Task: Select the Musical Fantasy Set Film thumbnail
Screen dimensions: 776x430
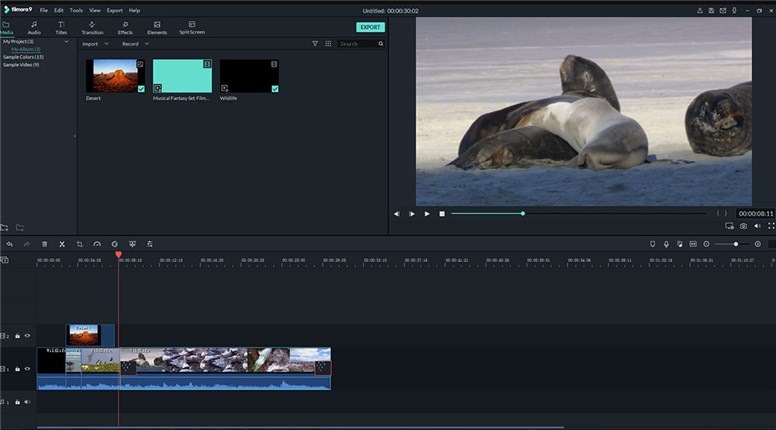Action: coord(182,76)
